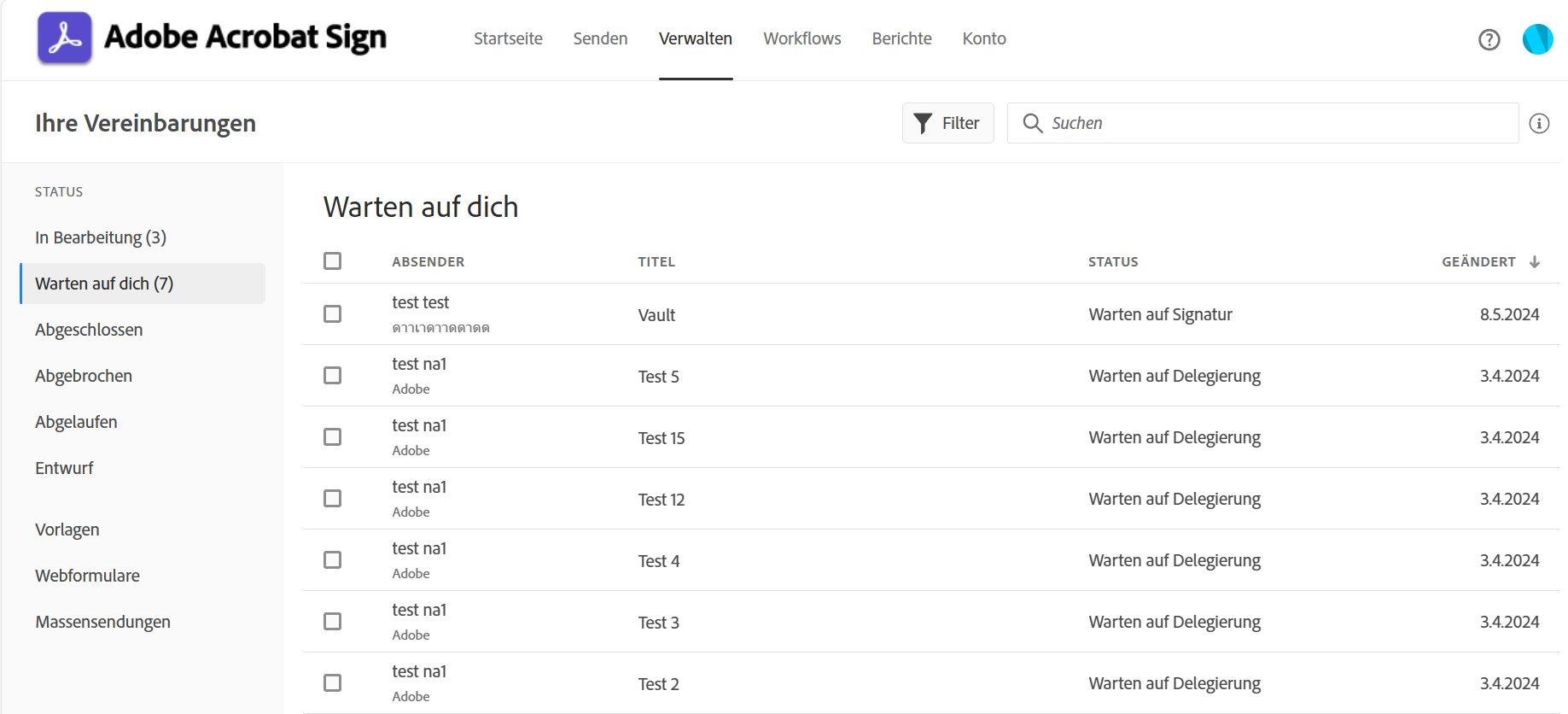Click the Adobe Acrobat Sign logo icon

65,38
